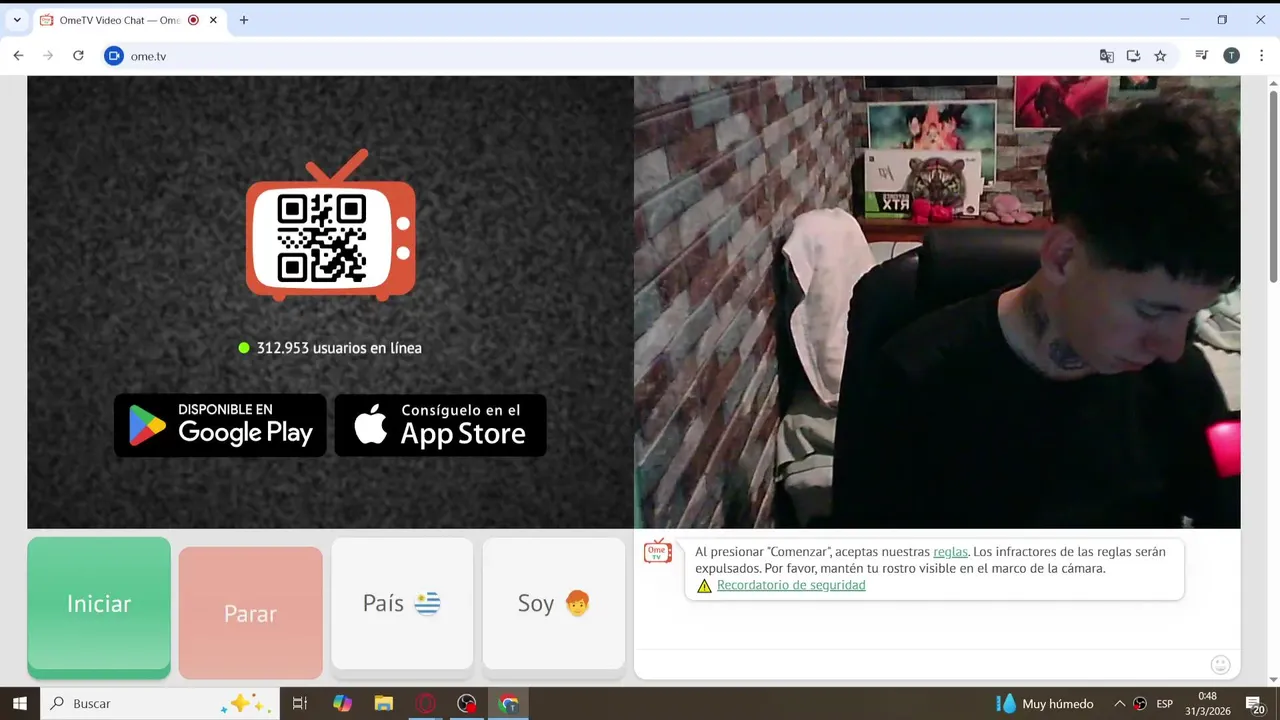1280x720 pixels.
Task: Click the red Parar button
Action: click(x=250, y=613)
